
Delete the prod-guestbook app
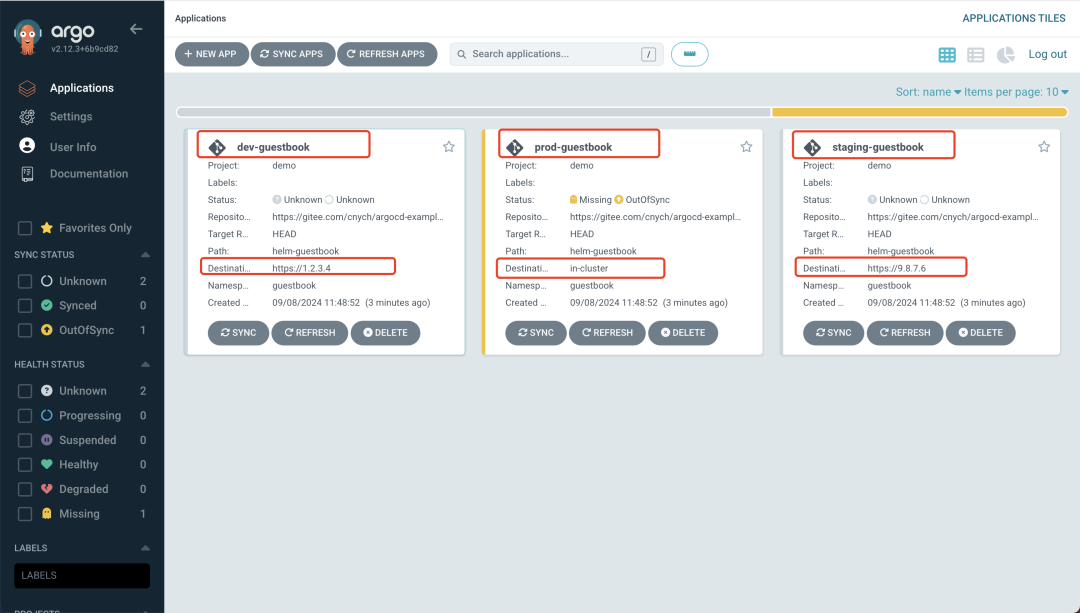point(683,333)
